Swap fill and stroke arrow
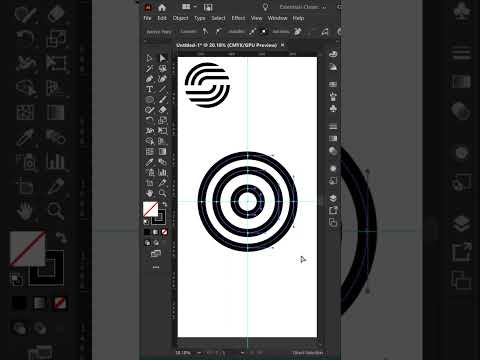This screenshot has width=480, height=360. click(x=165, y=204)
